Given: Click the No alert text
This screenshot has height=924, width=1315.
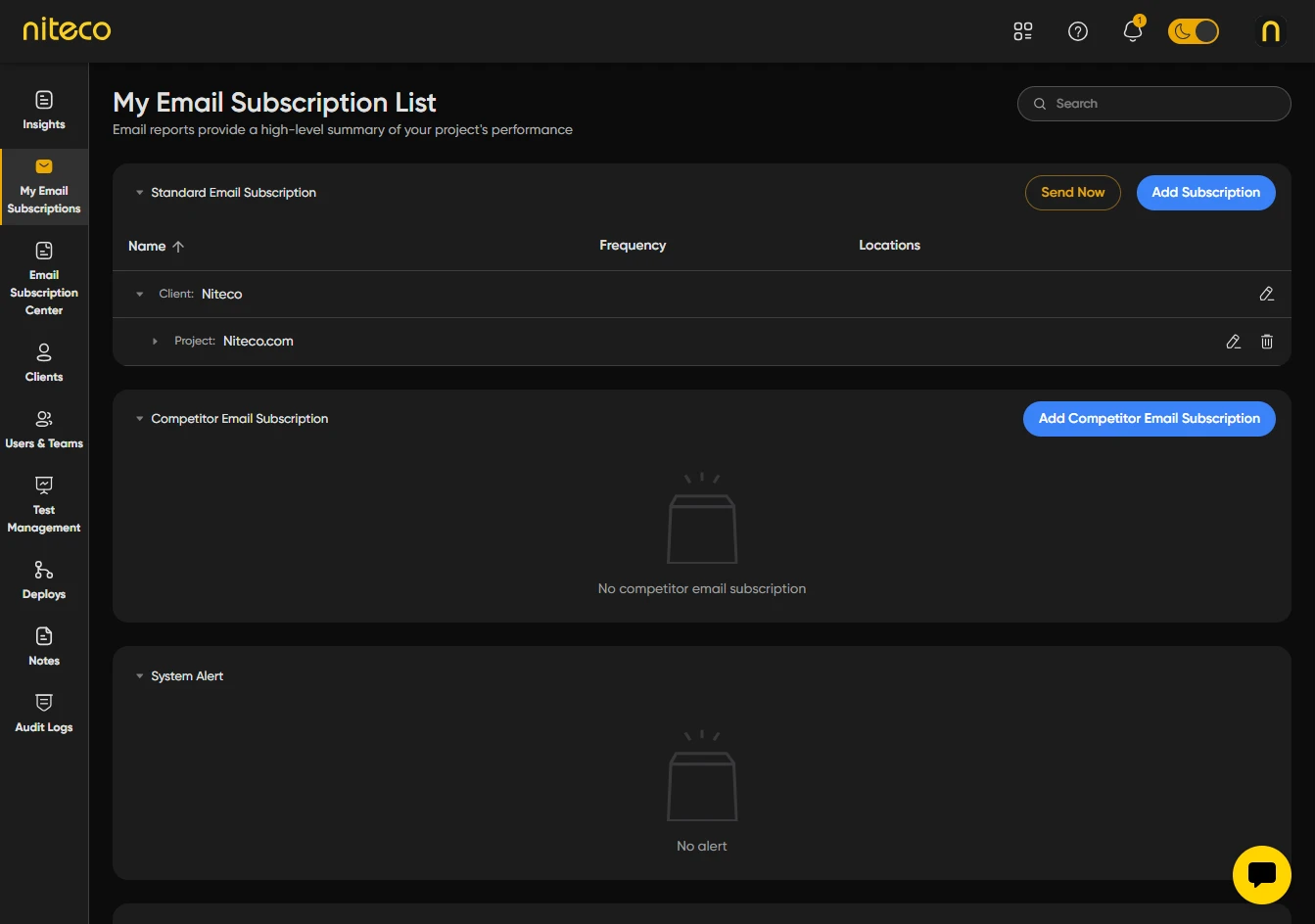Looking at the screenshot, I should coord(702,847).
